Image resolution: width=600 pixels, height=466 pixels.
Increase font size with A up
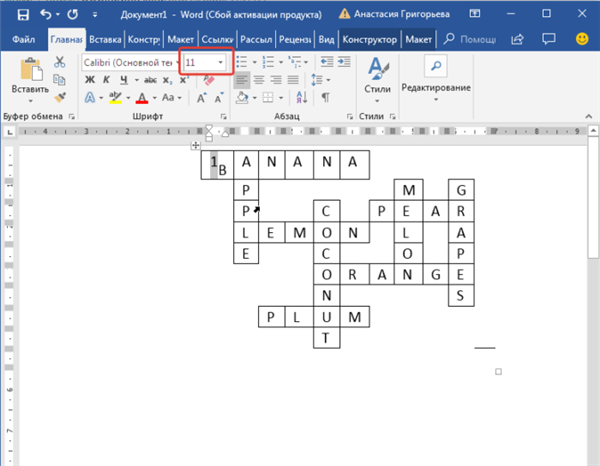pyautogui.click(x=201, y=98)
